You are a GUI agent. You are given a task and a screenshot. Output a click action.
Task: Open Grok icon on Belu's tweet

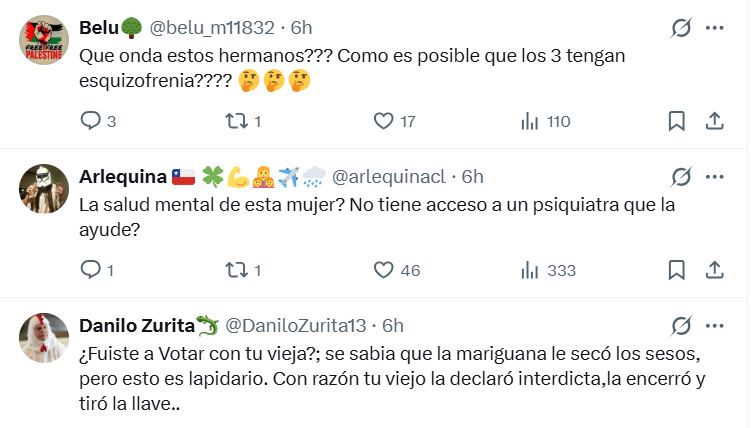[x=681, y=29]
